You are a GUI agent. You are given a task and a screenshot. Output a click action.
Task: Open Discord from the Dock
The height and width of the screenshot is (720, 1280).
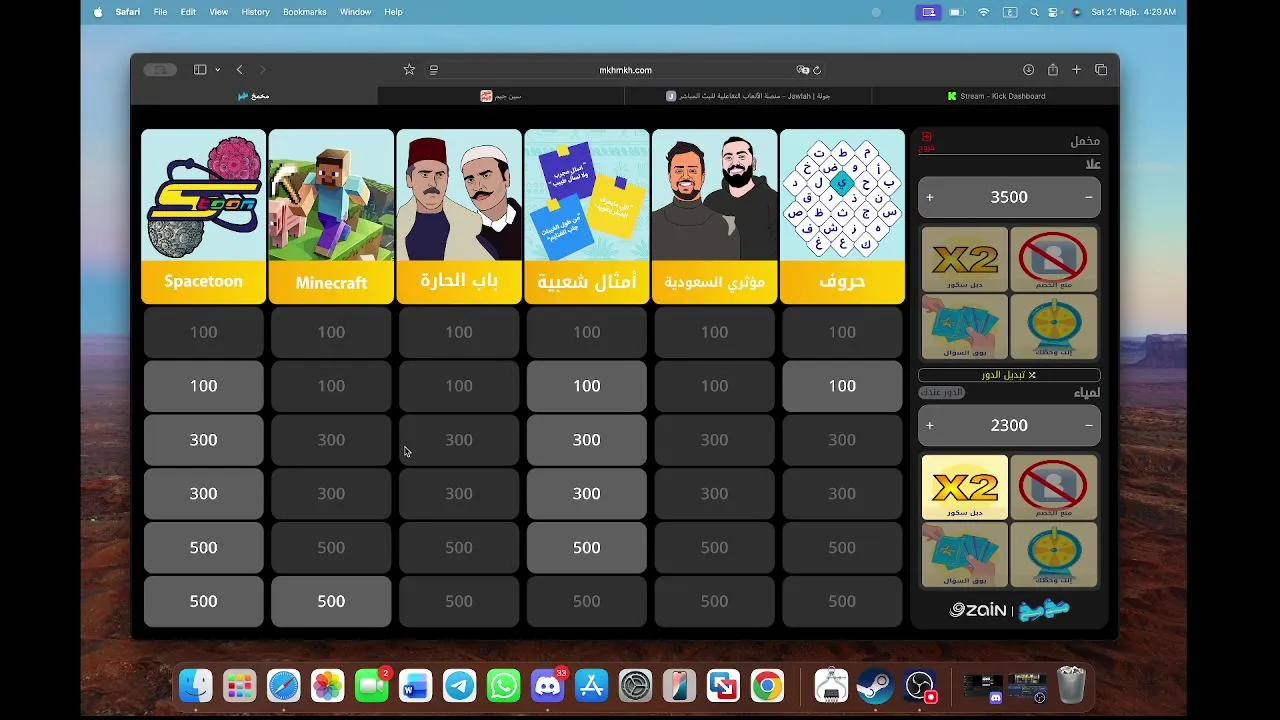[x=548, y=686]
